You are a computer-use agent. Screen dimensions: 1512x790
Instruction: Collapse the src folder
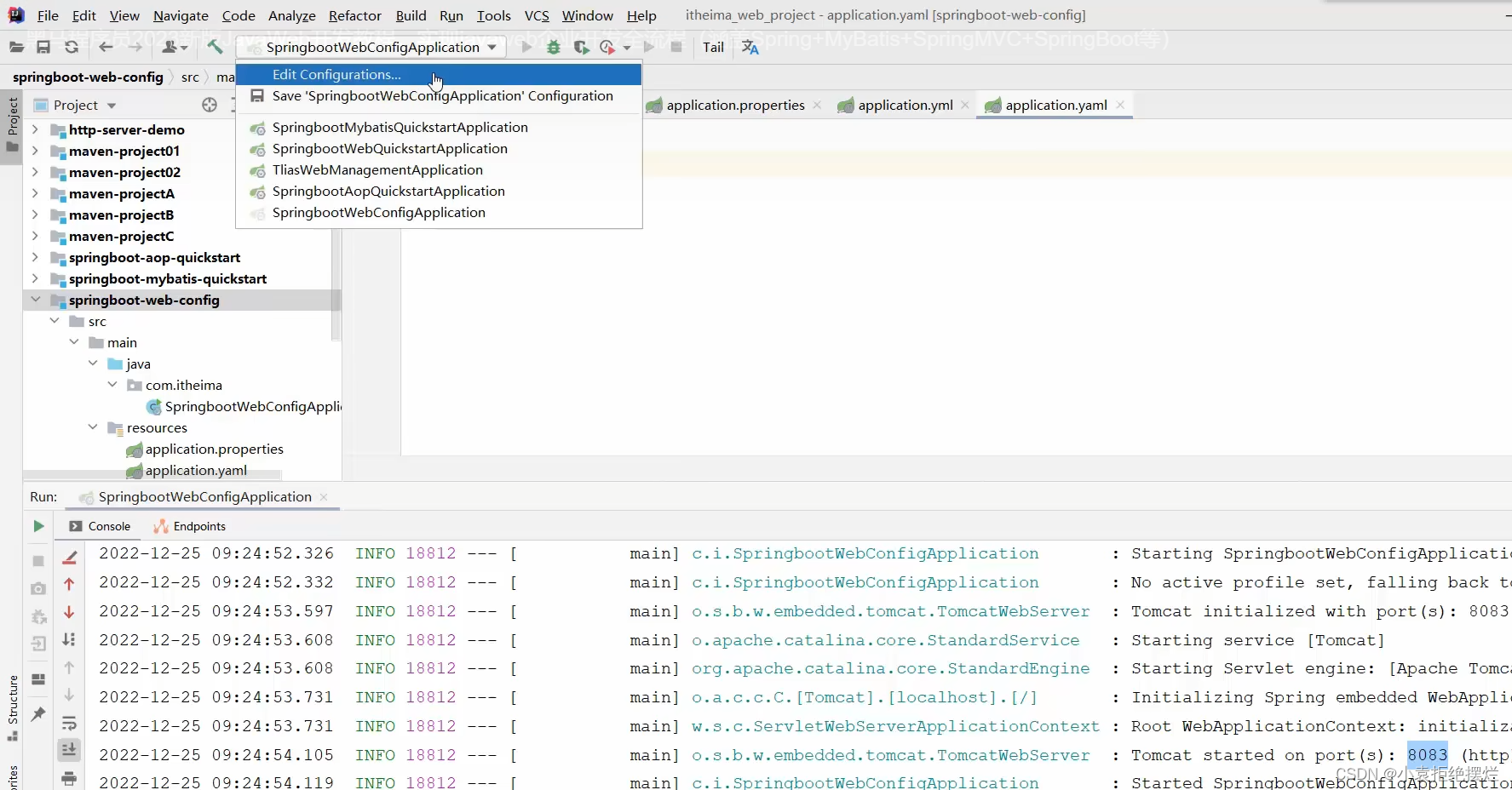tap(55, 321)
